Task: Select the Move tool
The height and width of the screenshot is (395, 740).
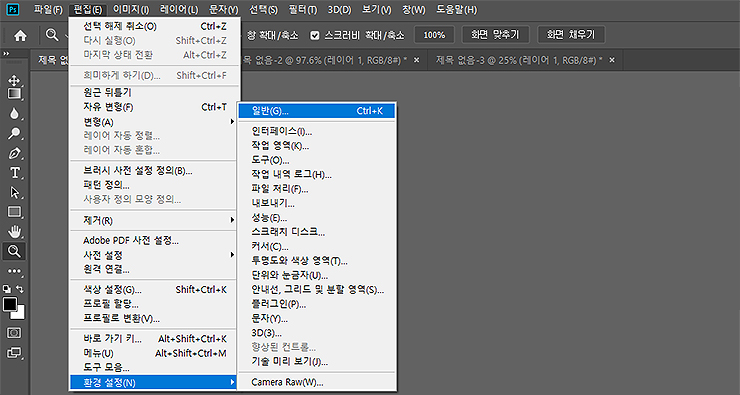Action: (14, 80)
